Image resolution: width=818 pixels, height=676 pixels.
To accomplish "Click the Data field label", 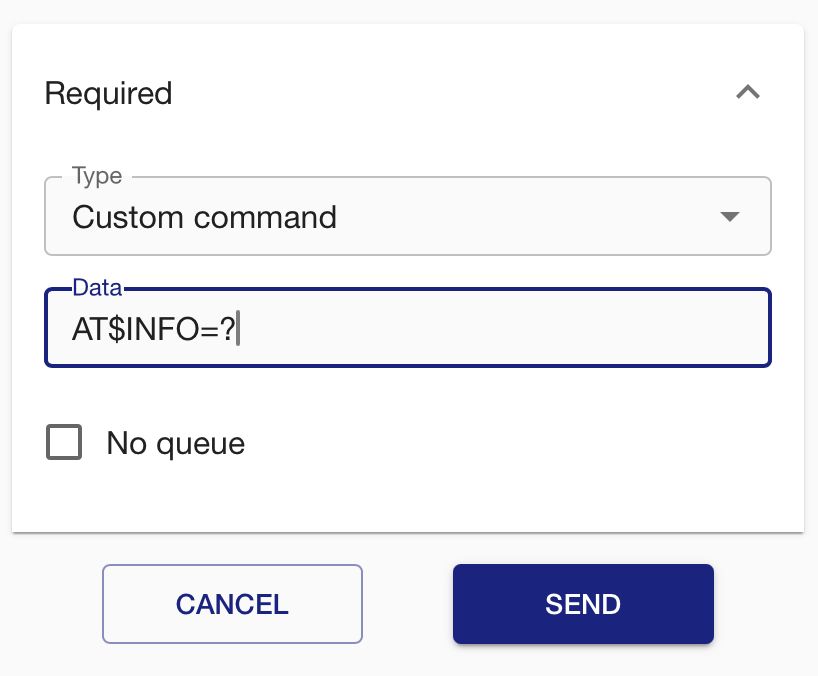I will (x=97, y=288).
